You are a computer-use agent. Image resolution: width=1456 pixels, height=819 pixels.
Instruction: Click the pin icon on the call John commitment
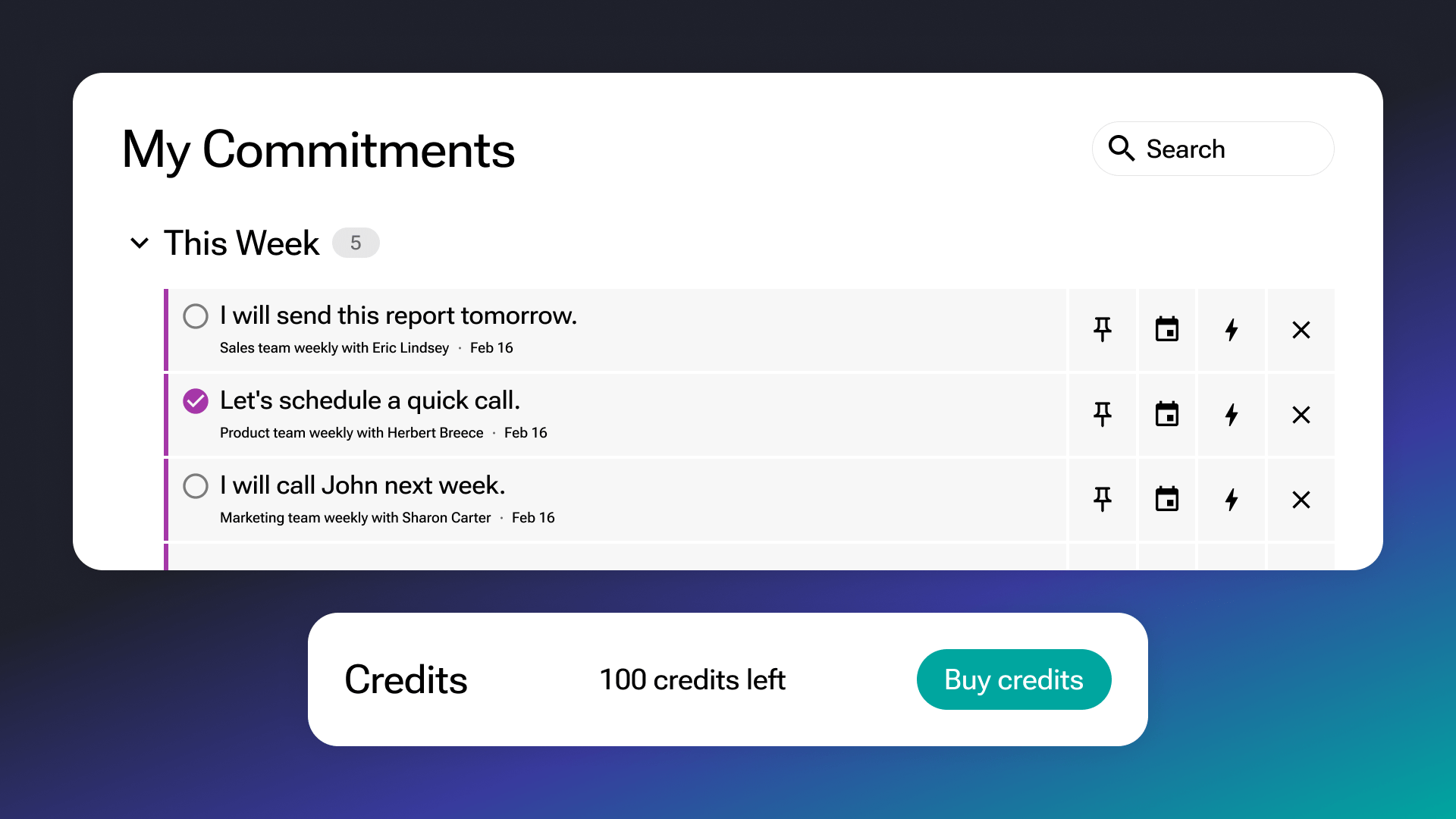[x=1101, y=500]
